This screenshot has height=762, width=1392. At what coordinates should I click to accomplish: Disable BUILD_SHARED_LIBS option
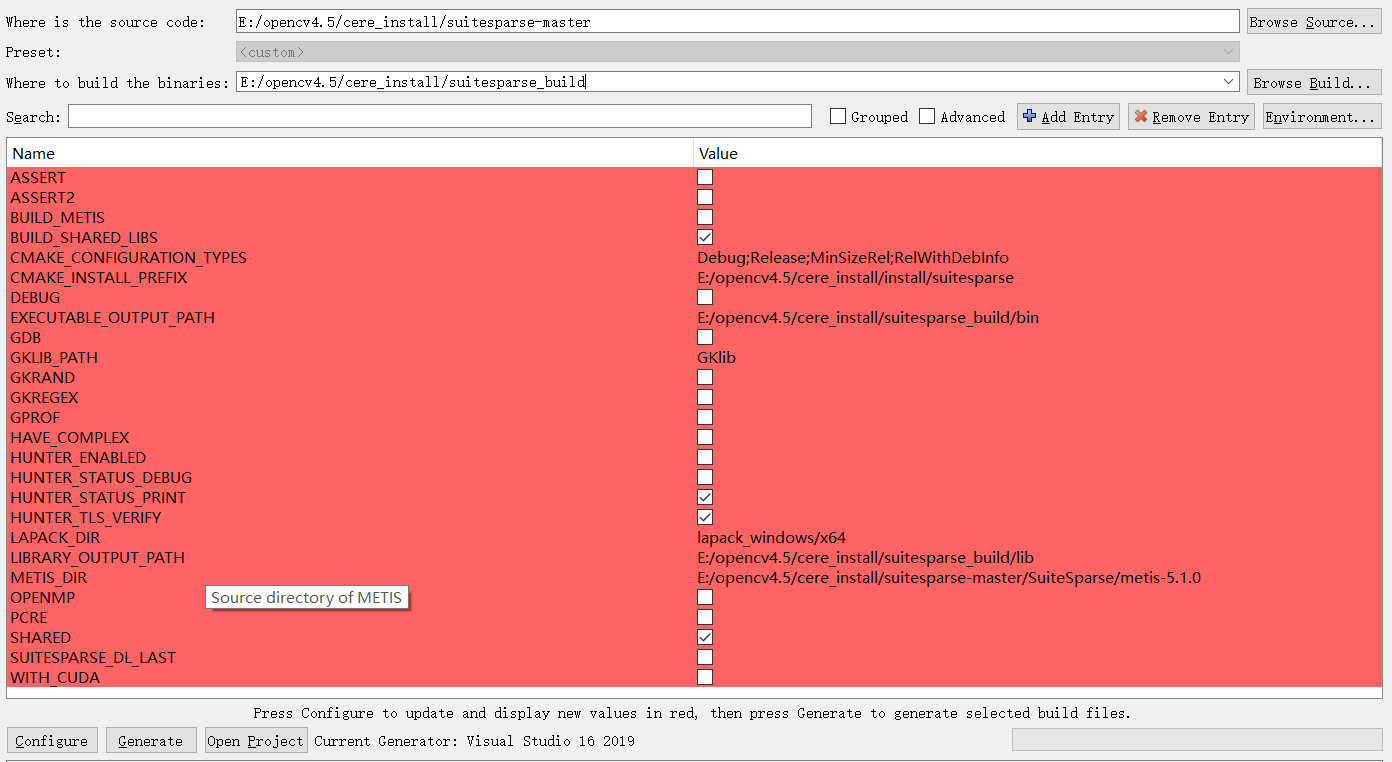point(705,237)
